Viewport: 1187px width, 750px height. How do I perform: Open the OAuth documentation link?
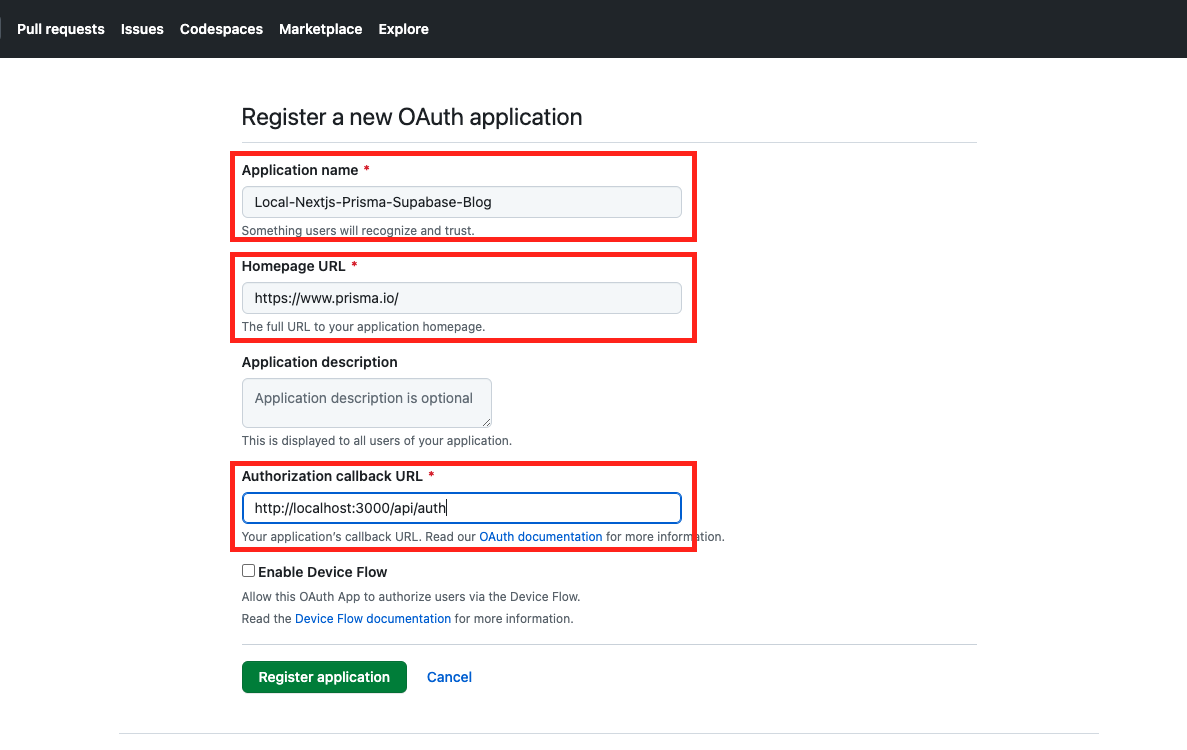541,537
